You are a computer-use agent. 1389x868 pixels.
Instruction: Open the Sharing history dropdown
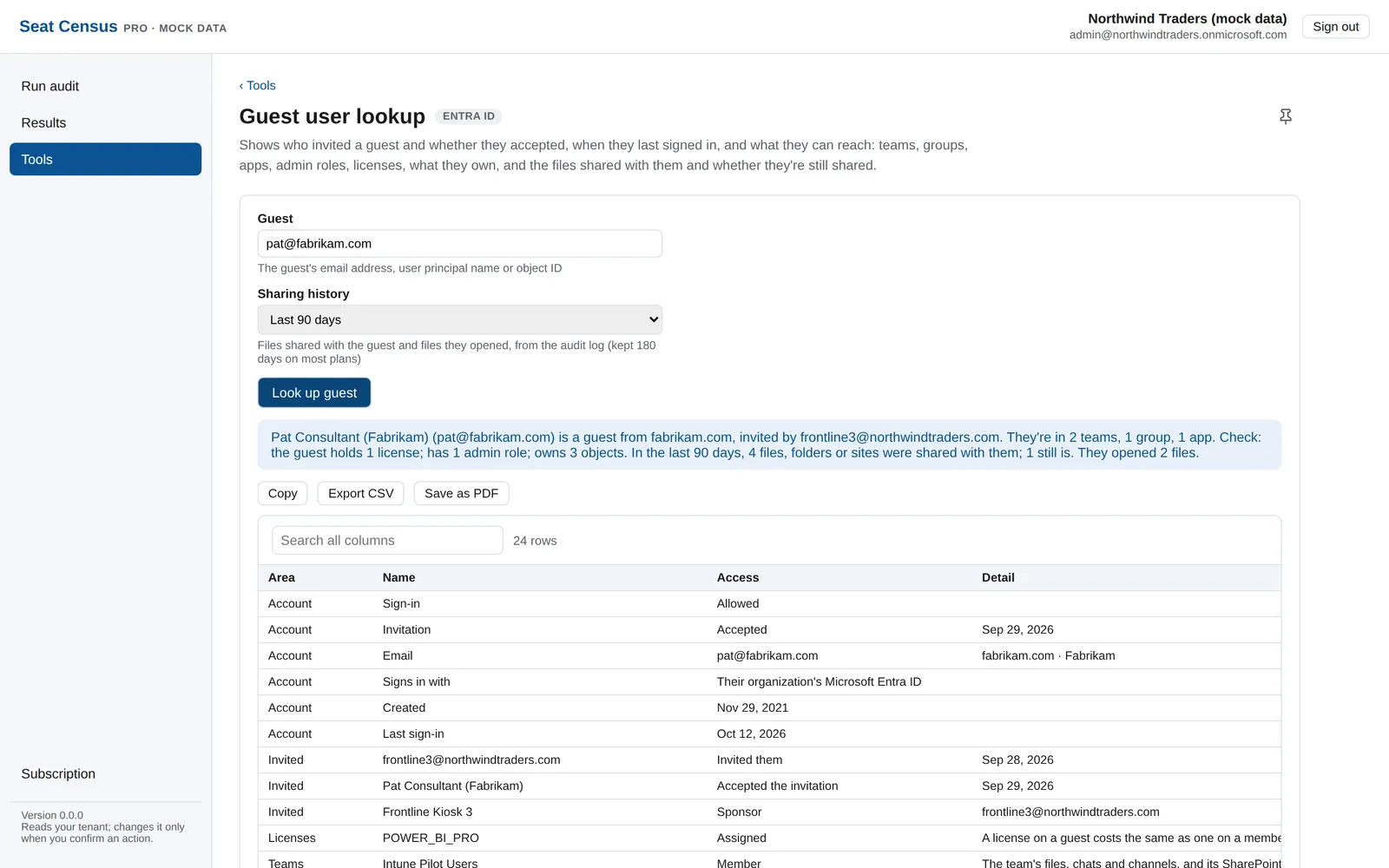pyautogui.click(x=460, y=319)
